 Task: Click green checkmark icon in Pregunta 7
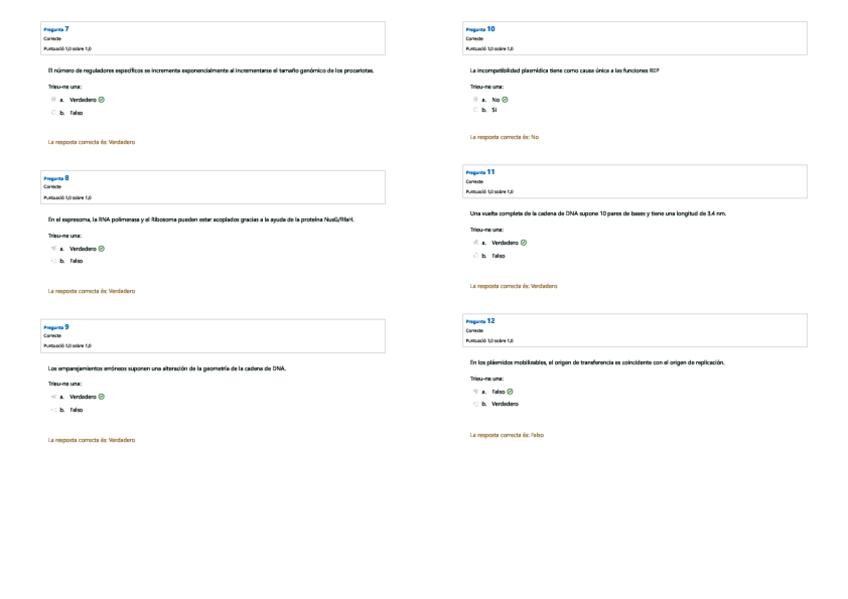pos(102,100)
